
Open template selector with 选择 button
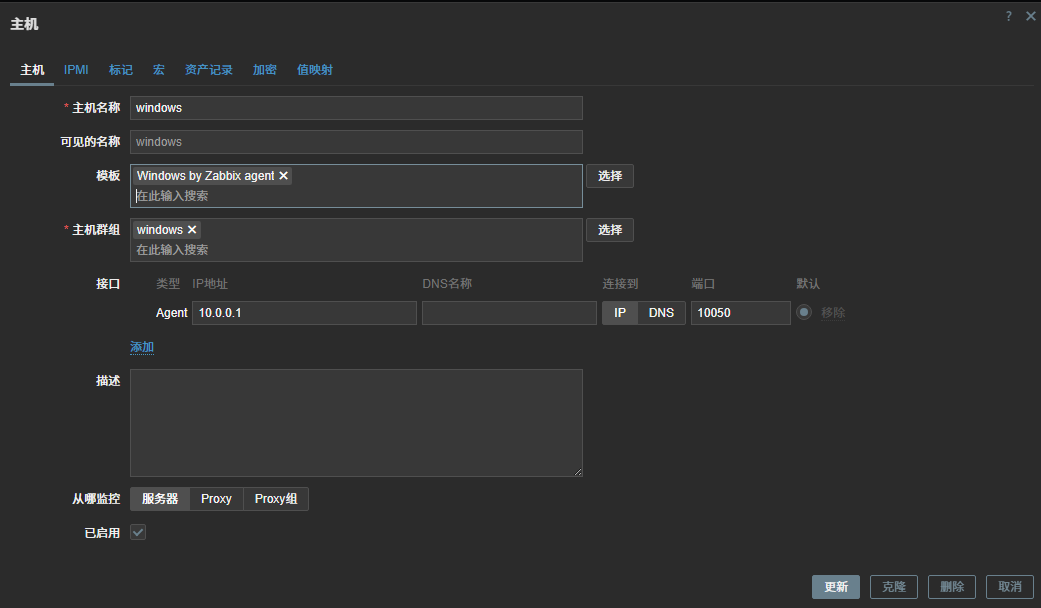(610, 176)
